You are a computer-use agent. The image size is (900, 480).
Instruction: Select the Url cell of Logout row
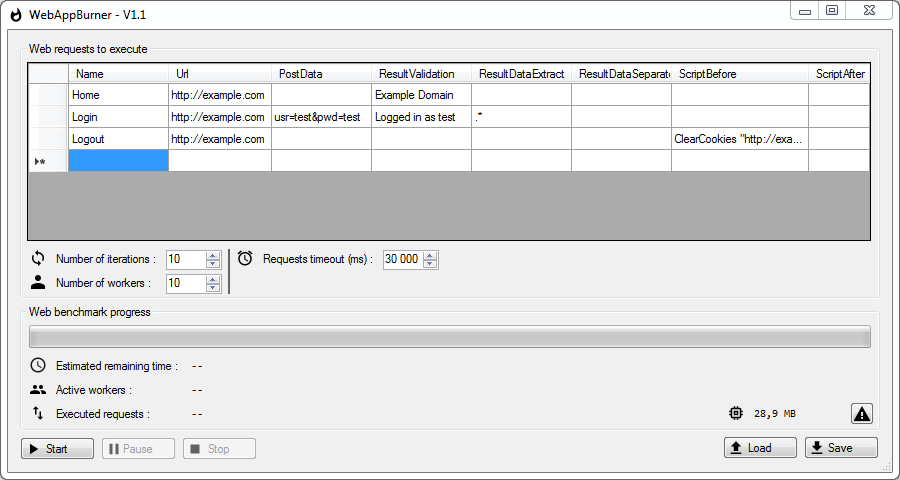[220, 139]
